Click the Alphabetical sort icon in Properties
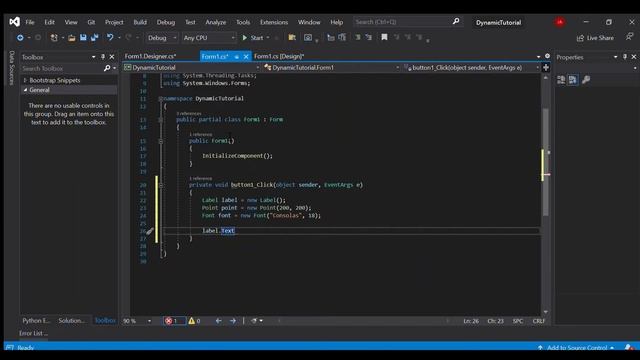Screen dimensions: 640x360 pos(573,80)
